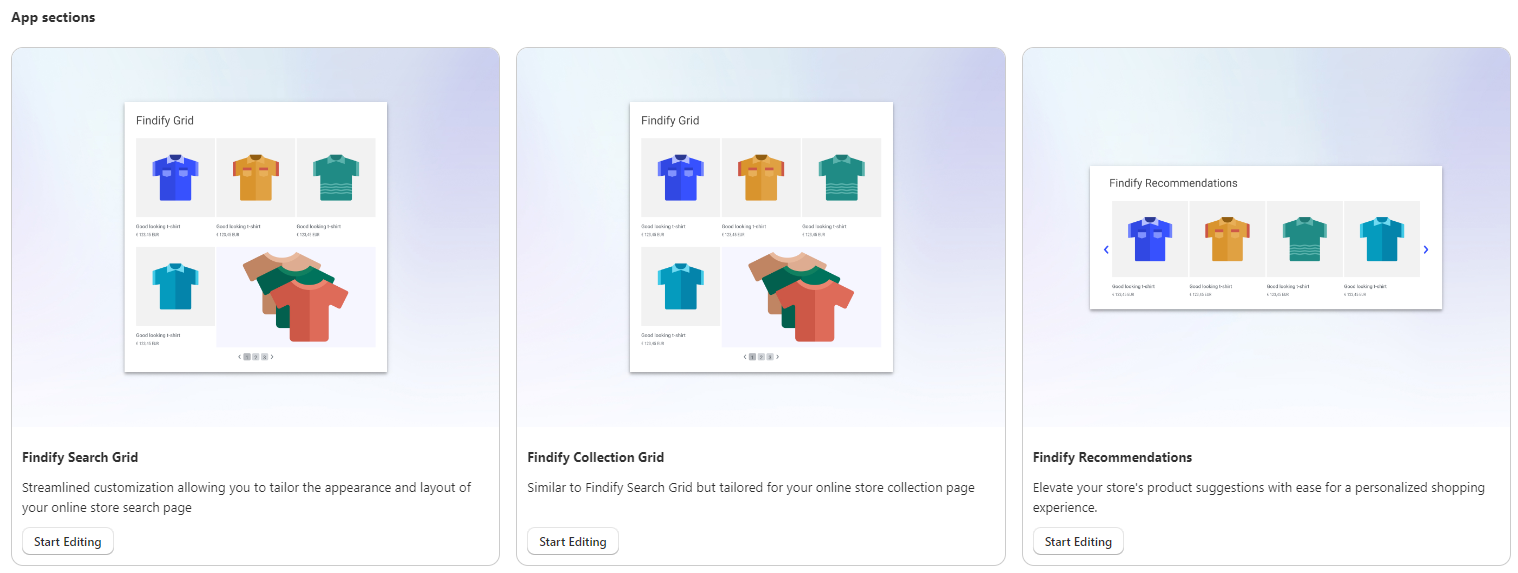The image size is (1518, 573).
Task: Click the orange shirt in Search Grid preview
Action: (x=255, y=178)
